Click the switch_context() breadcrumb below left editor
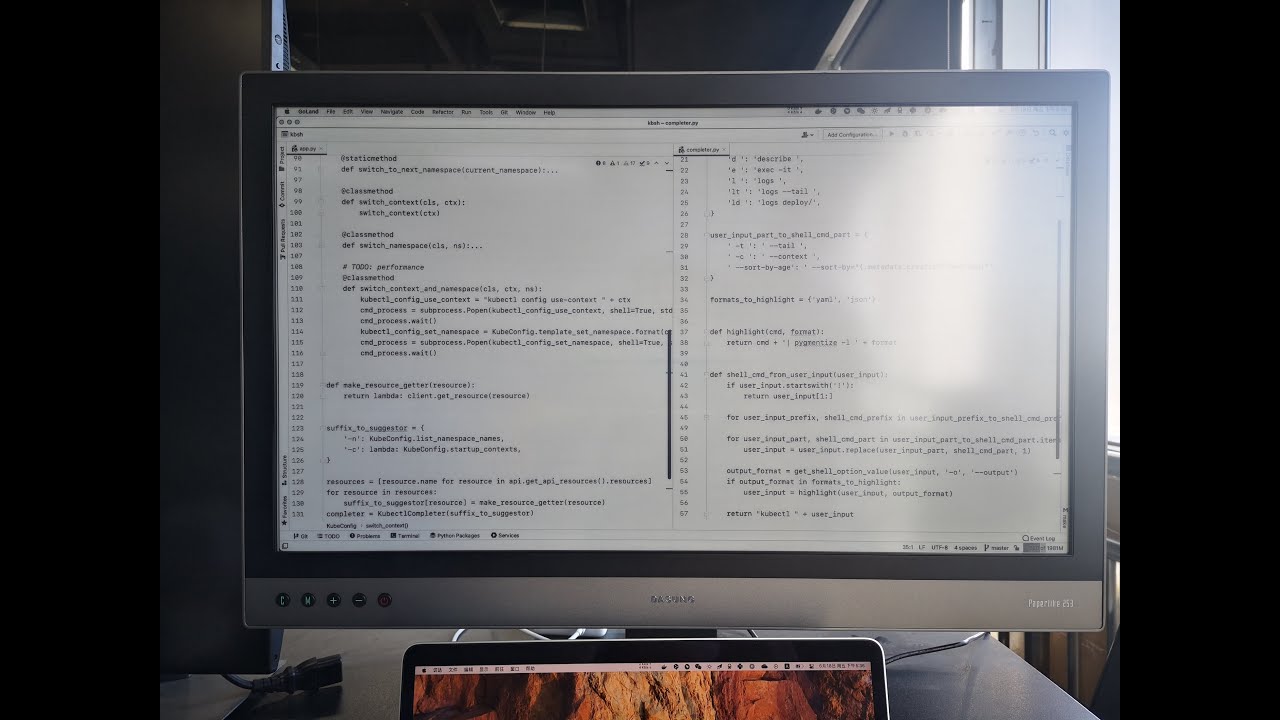 pos(387,525)
